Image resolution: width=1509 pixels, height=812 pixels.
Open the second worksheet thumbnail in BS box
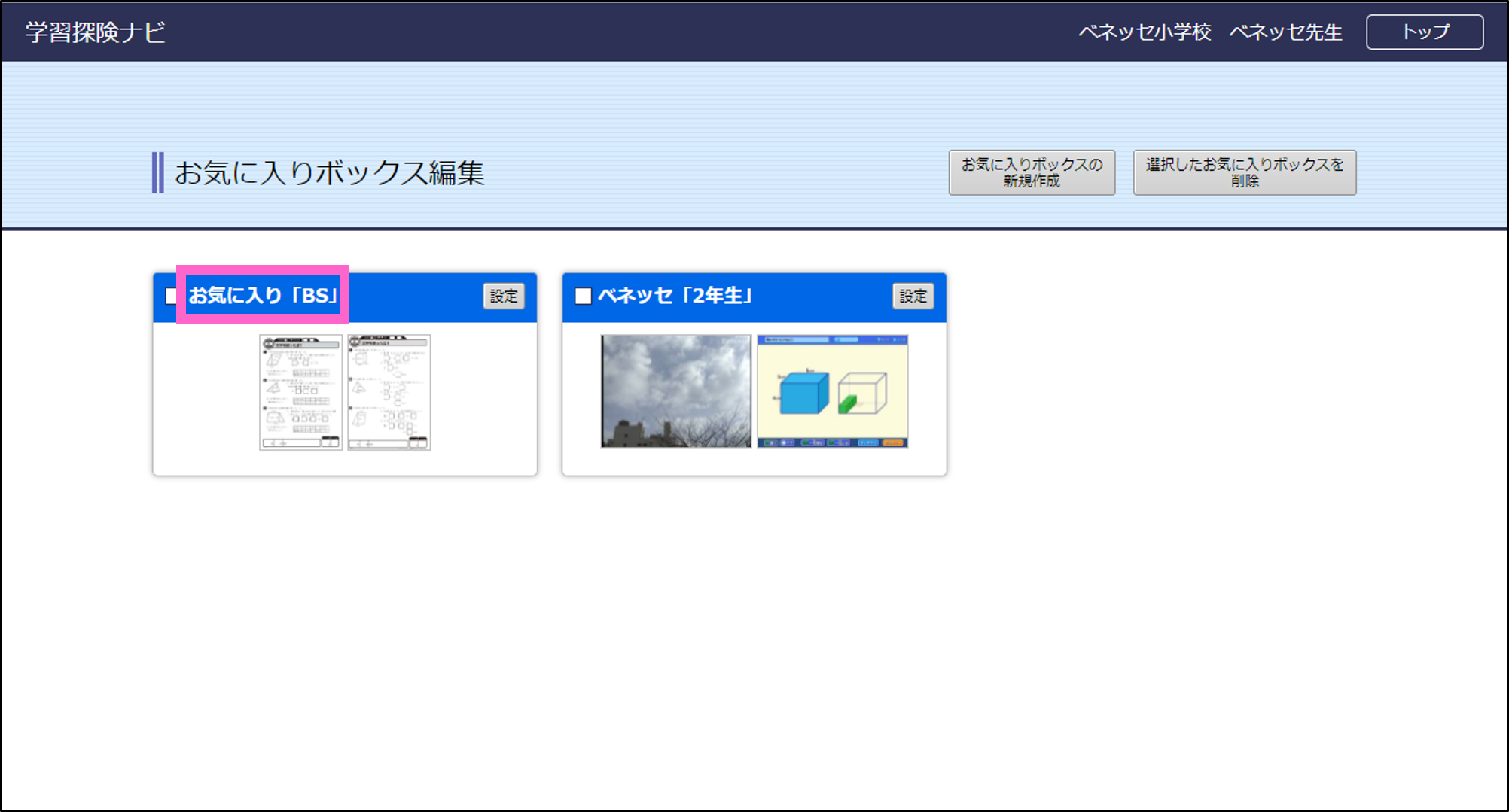pyautogui.click(x=389, y=392)
